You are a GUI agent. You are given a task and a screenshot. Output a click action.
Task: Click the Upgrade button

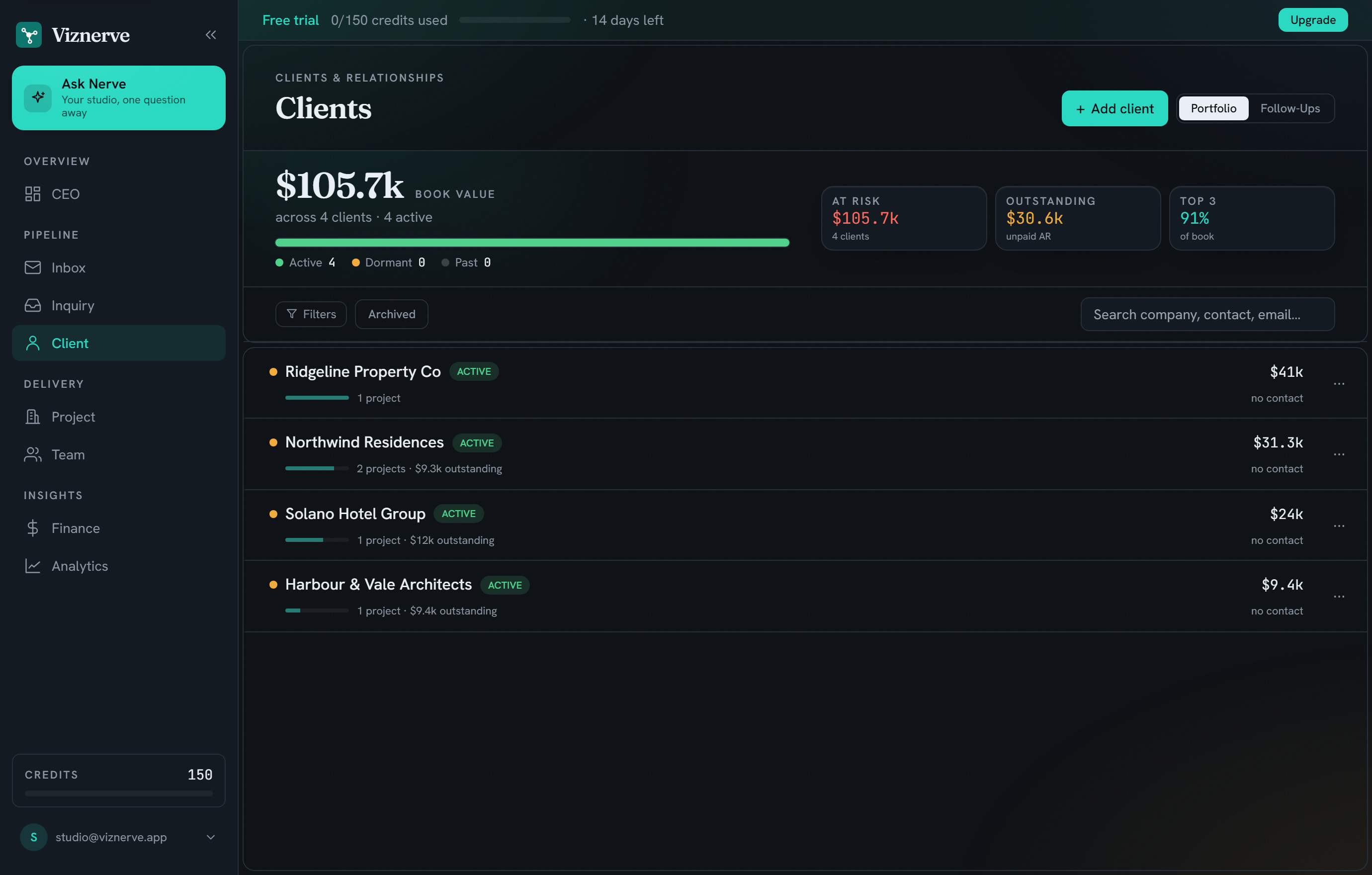point(1313,20)
